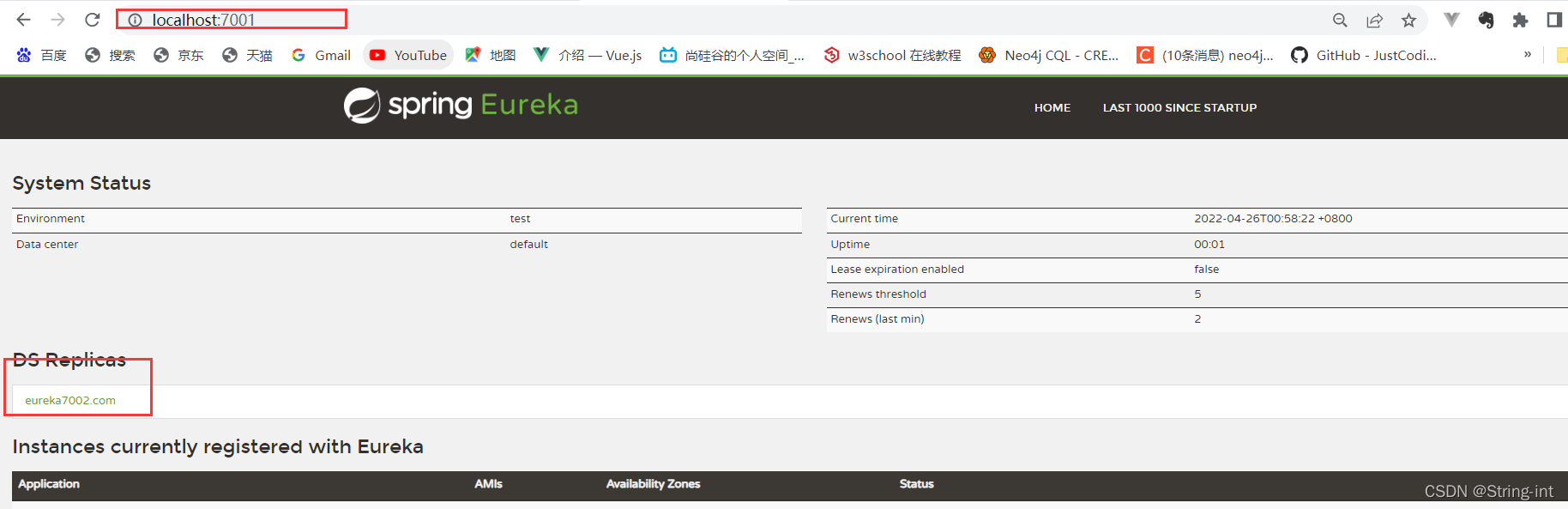Toggle the browser side panel icon
This screenshot has height=509, width=1568.
pos(1554,20)
